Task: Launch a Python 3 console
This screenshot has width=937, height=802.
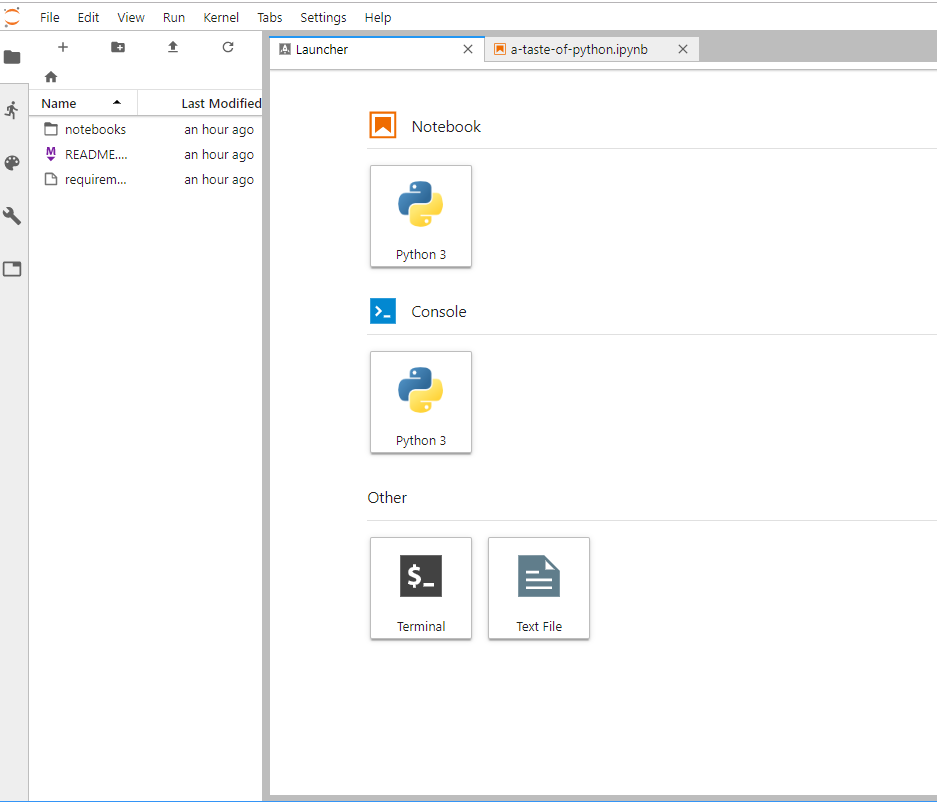Action: pos(421,402)
